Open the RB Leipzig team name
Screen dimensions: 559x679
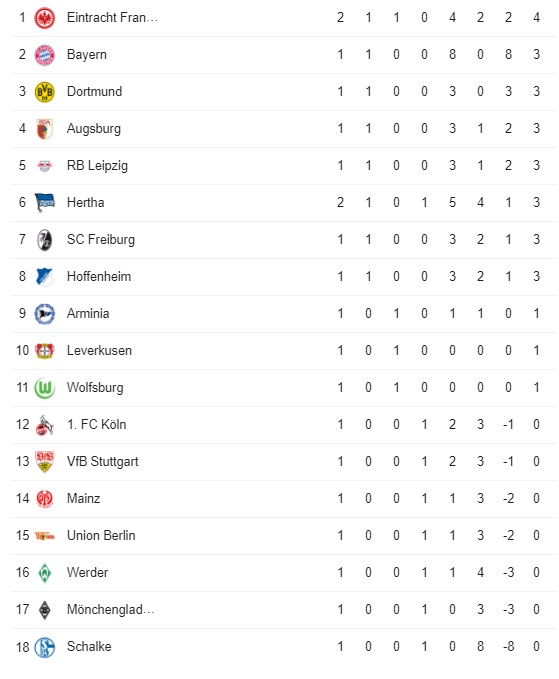pos(97,165)
